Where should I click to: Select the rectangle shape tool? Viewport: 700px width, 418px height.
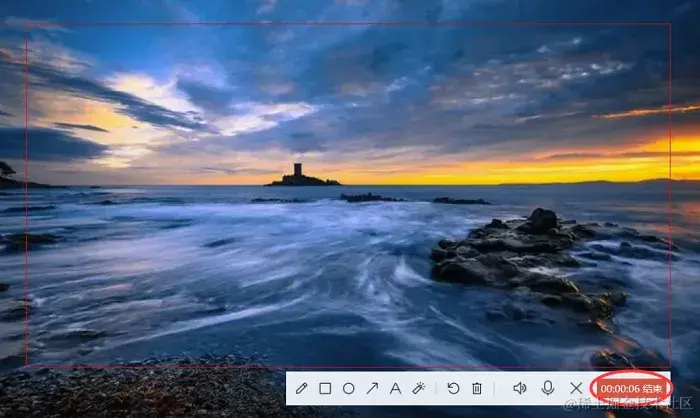[325, 389]
